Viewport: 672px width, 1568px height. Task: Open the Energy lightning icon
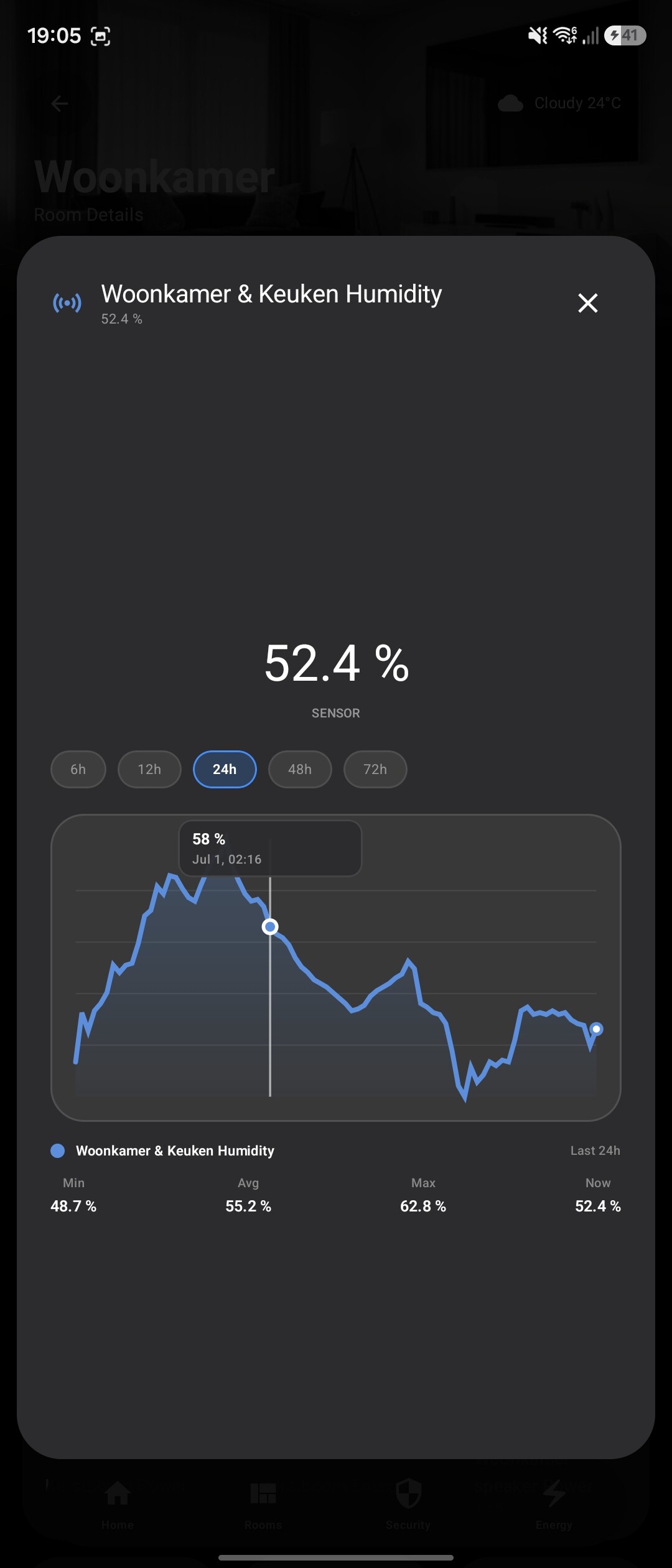pos(554,1493)
